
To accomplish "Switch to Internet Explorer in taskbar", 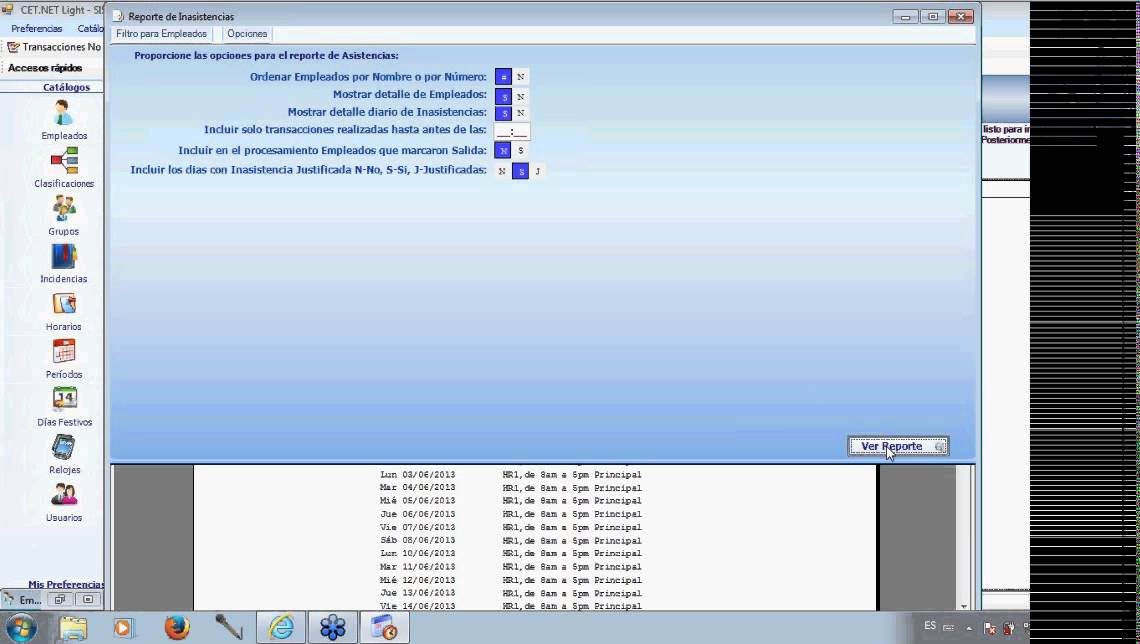I will [281, 627].
